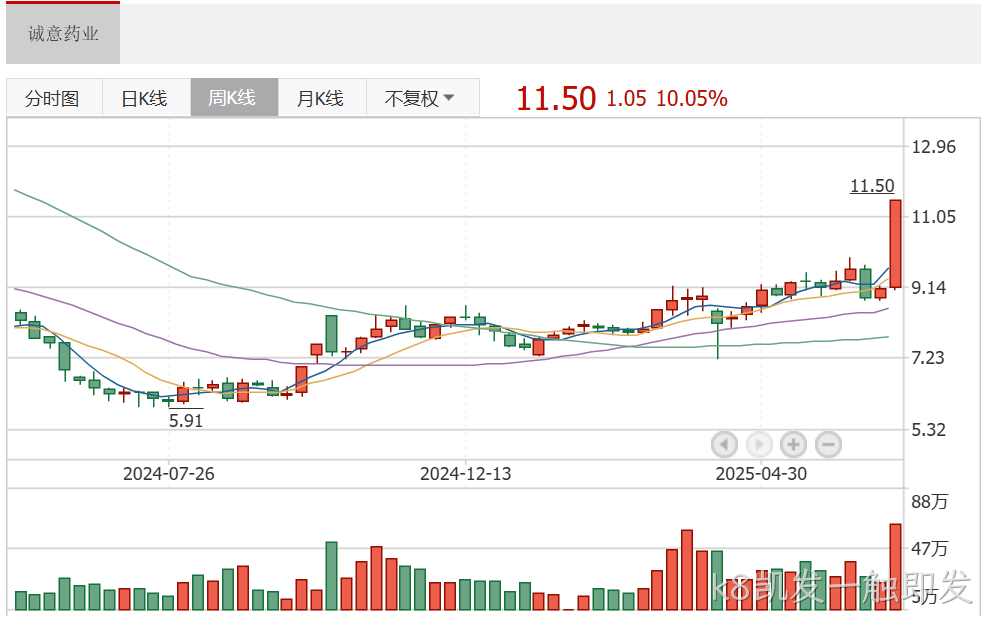Switch to the 分时图 tab
This screenshot has width=988, height=618.
click(52, 98)
